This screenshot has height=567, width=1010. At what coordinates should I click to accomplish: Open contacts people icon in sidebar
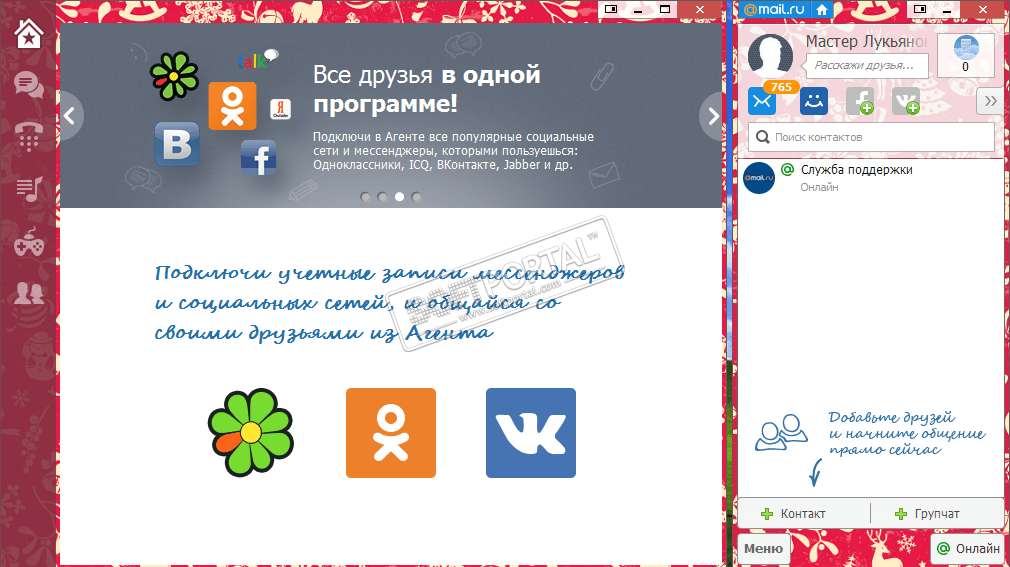(x=29, y=293)
